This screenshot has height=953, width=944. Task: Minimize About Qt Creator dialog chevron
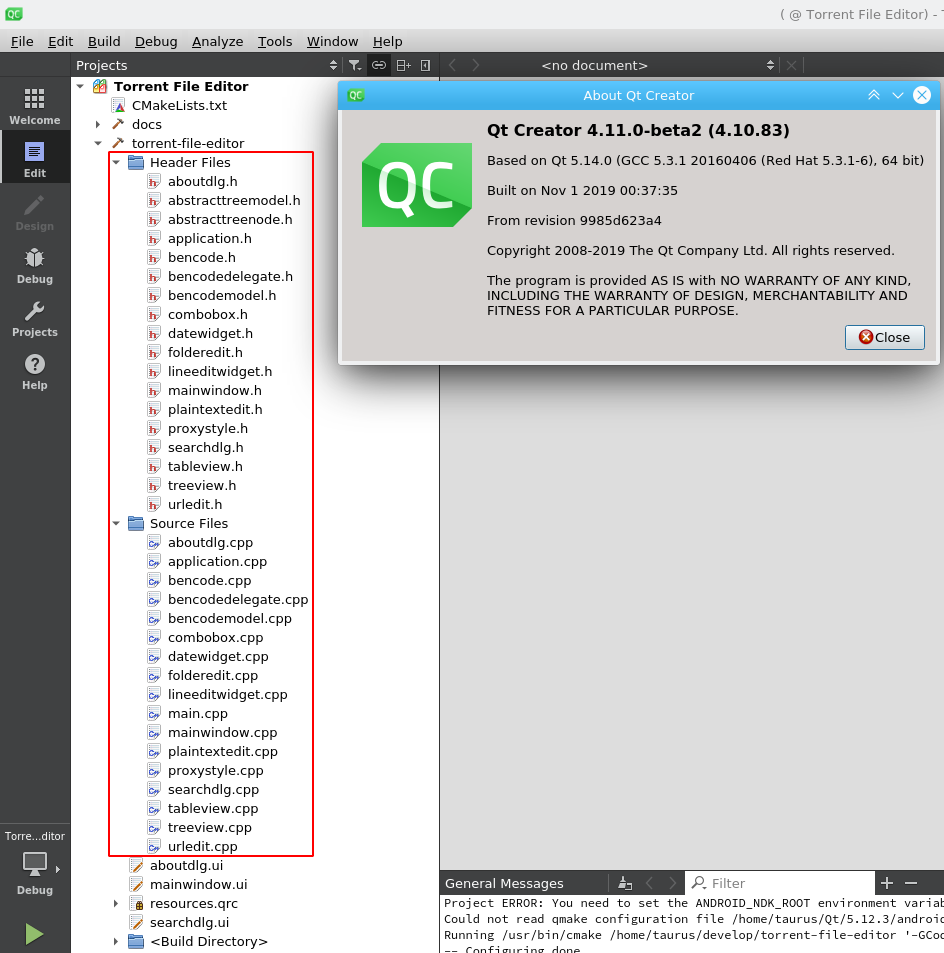(898, 95)
